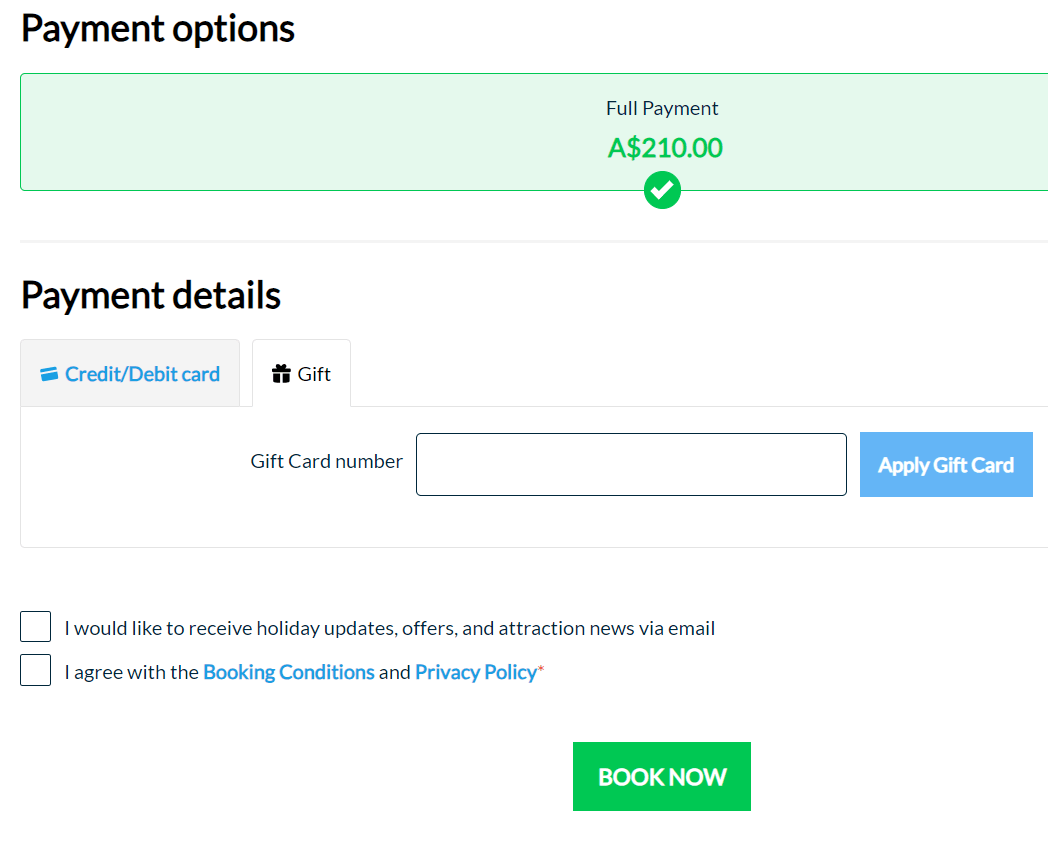Click the Payment details heading

(151, 295)
